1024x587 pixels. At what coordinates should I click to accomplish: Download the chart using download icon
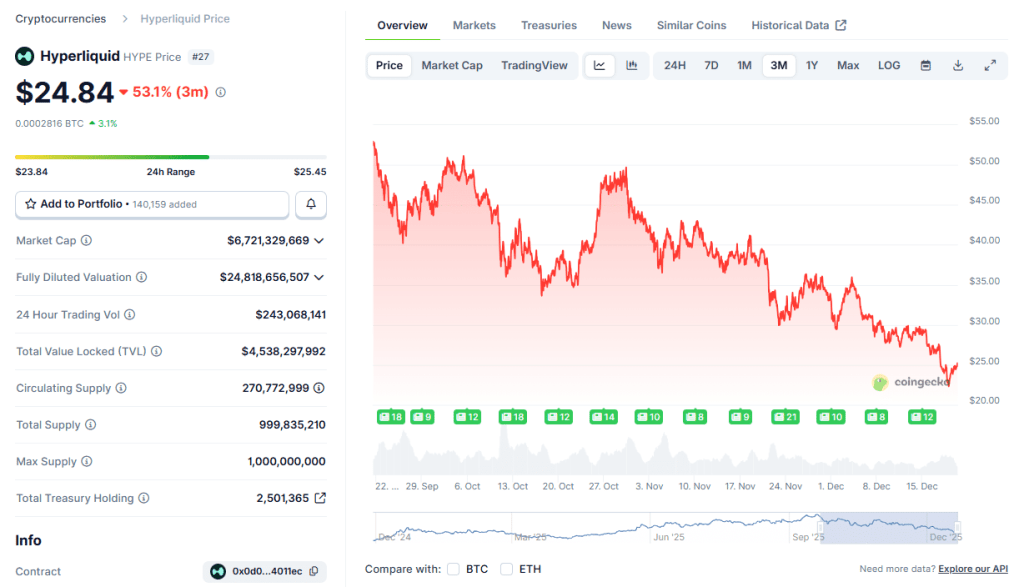957,64
